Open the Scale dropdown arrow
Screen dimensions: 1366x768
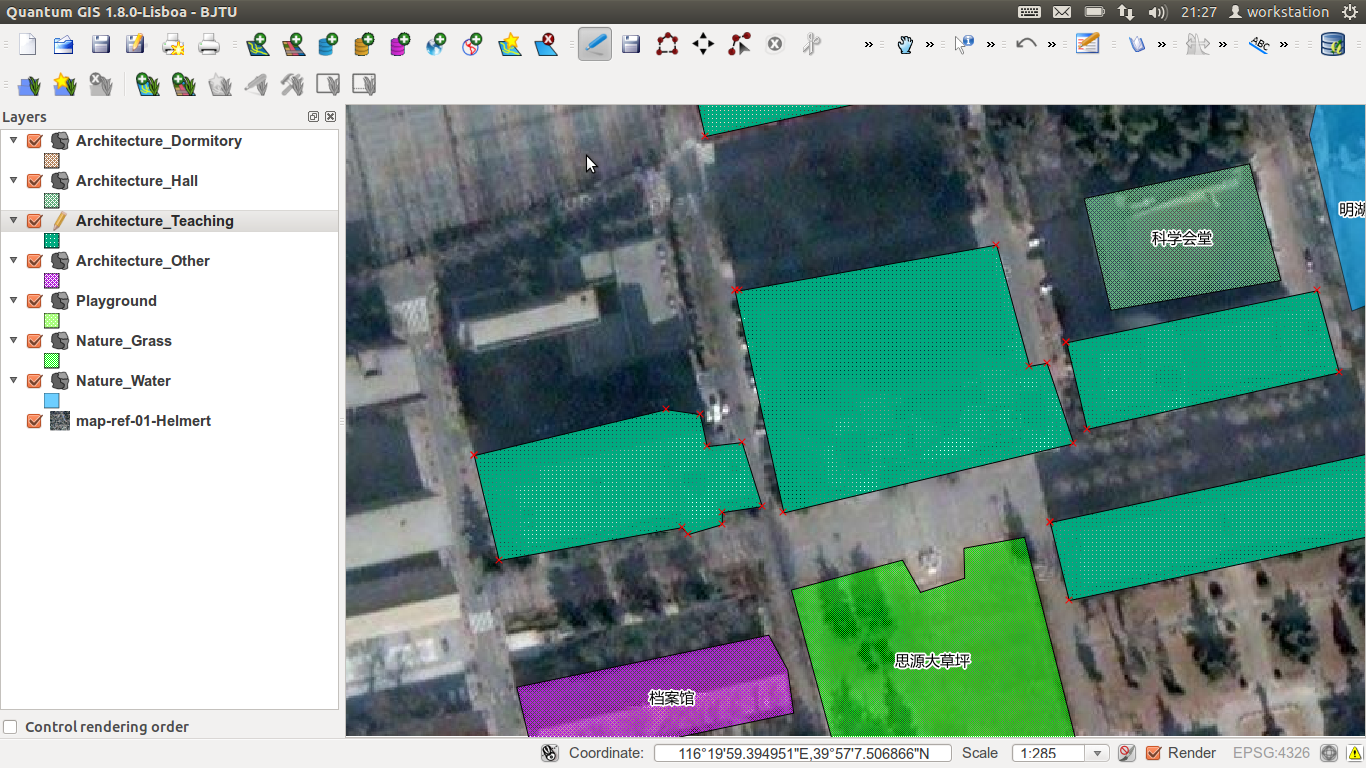pyautogui.click(x=1098, y=754)
